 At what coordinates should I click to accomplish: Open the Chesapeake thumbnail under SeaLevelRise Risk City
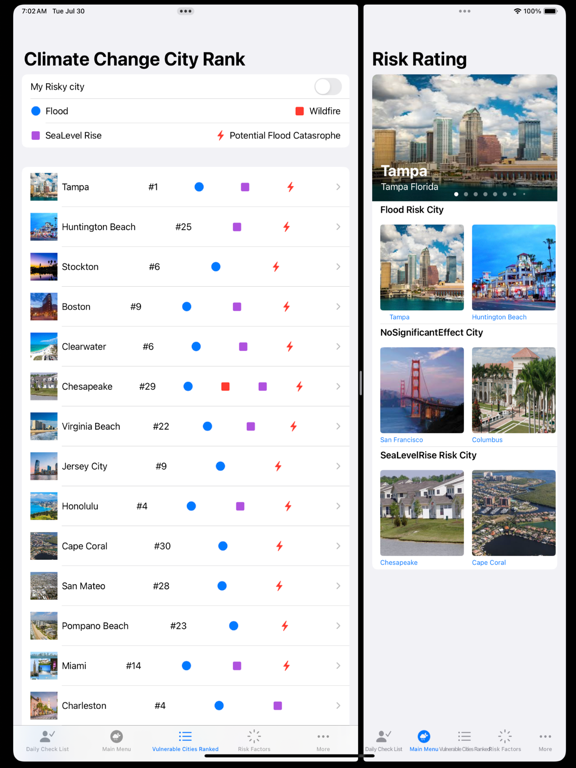pyautogui.click(x=422, y=513)
